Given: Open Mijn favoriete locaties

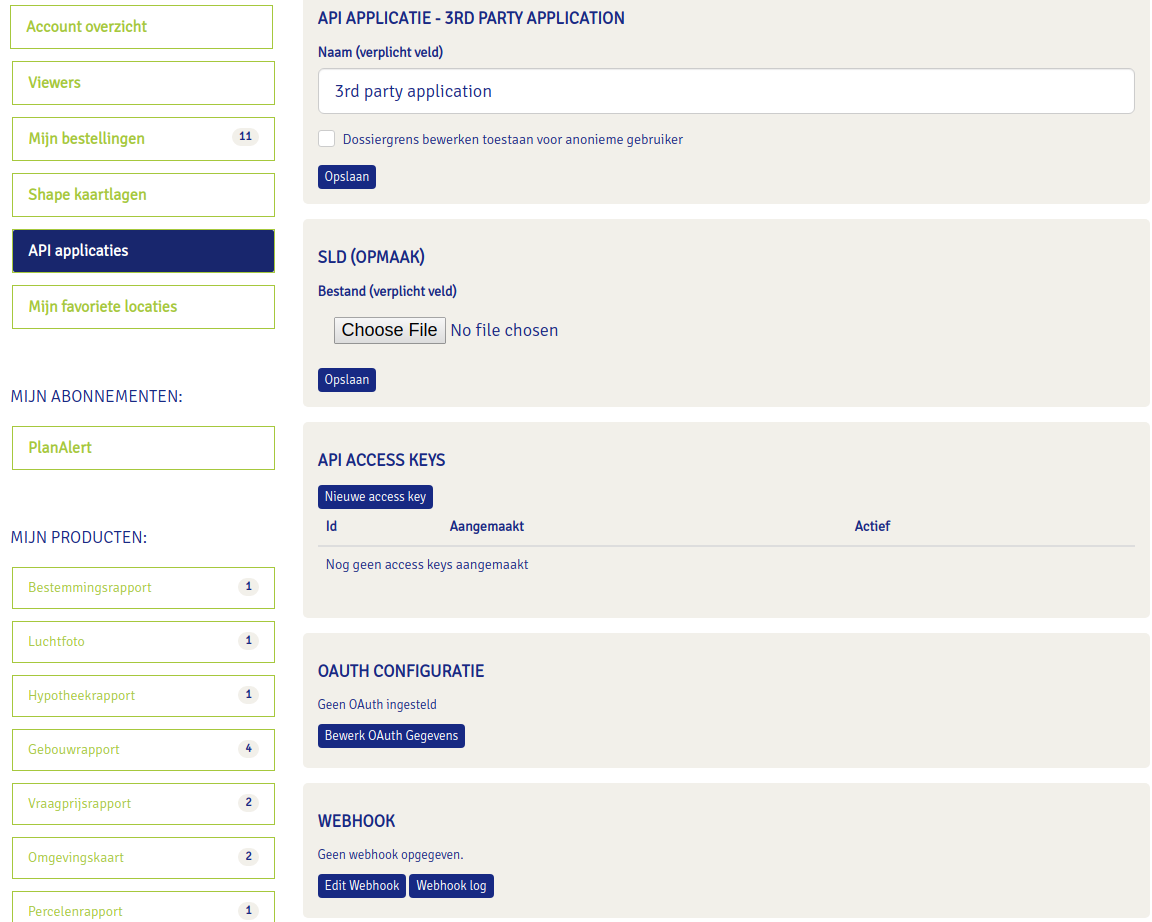Looking at the screenshot, I should click(x=142, y=307).
